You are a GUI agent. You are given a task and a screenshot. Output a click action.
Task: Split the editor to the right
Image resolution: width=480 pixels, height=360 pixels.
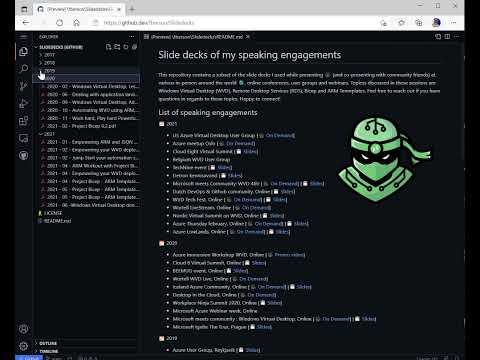pos(447,36)
